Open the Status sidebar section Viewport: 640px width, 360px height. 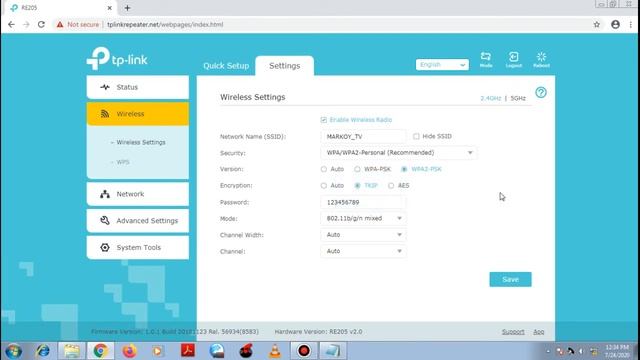pos(138,87)
